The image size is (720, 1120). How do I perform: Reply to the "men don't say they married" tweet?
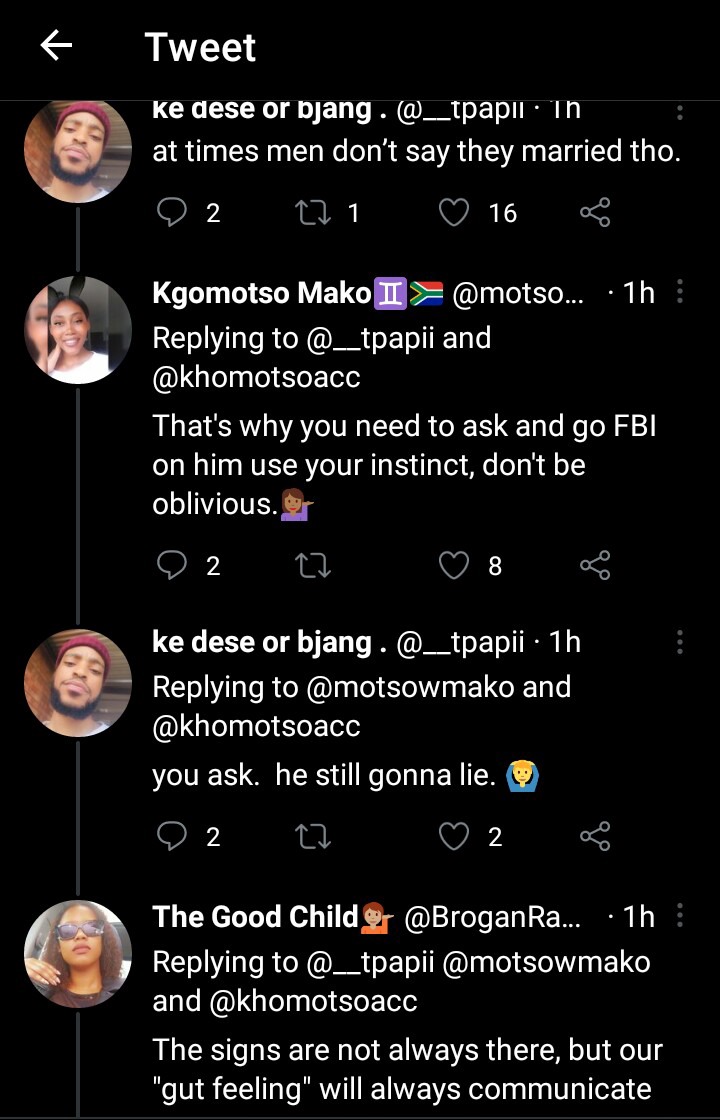173,212
